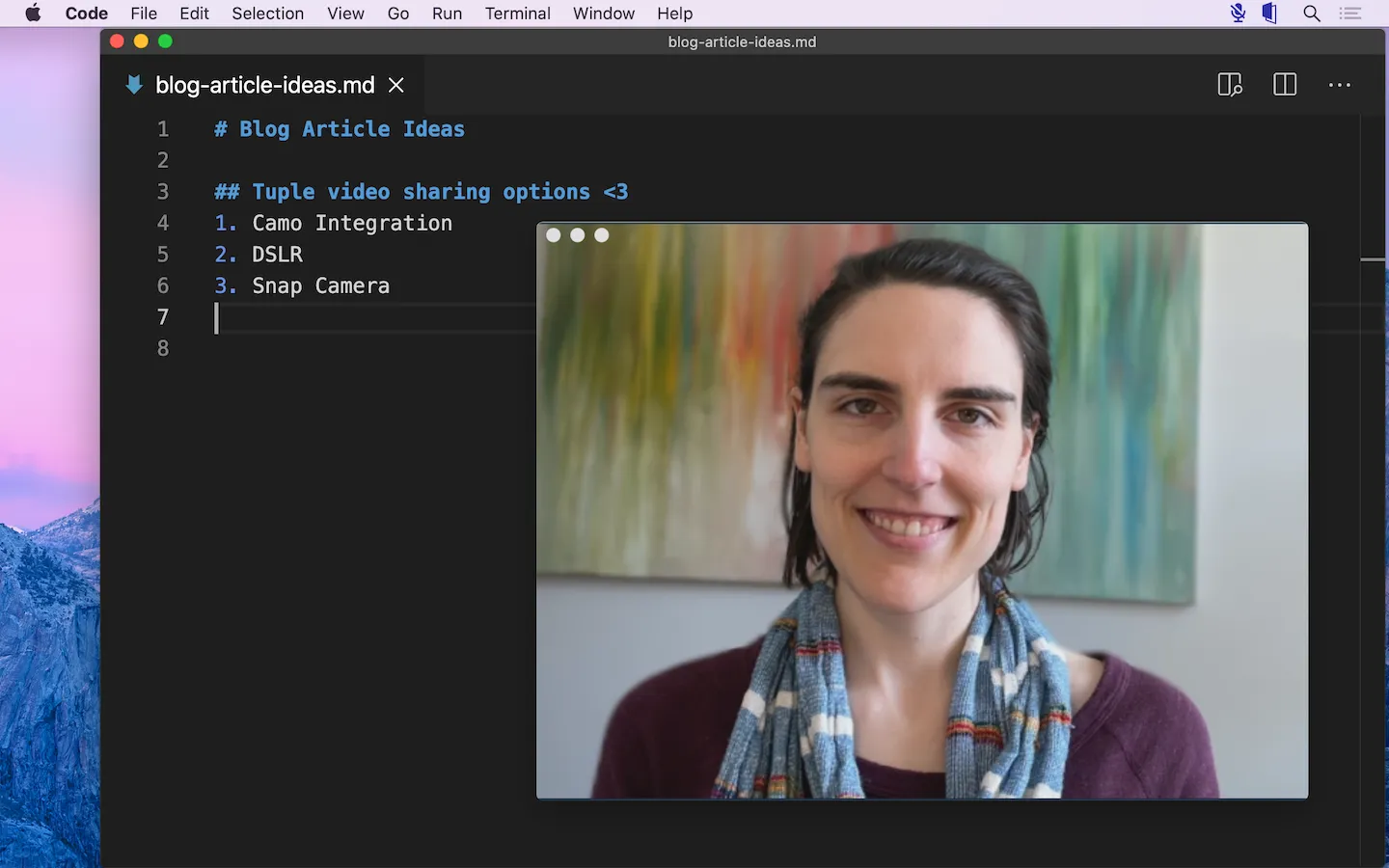The image size is (1389, 868).
Task: Open the Run menu
Action: pos(447,14)
